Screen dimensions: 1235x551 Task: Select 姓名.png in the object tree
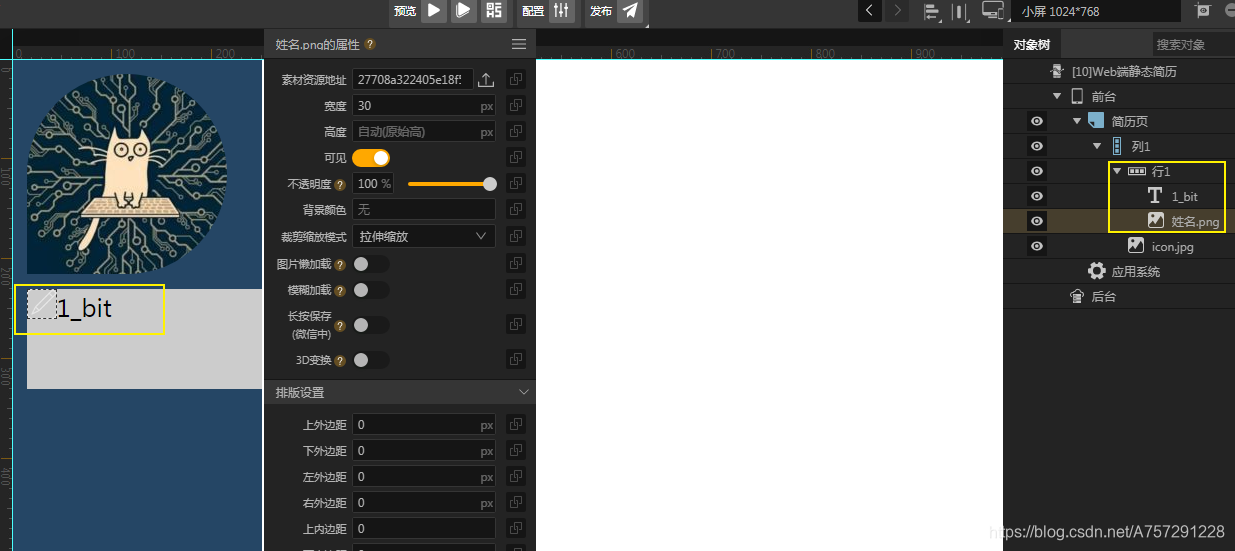coord(1195,221)
